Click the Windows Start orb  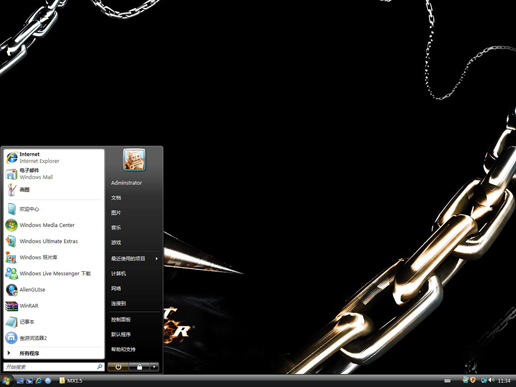point(6,380)
